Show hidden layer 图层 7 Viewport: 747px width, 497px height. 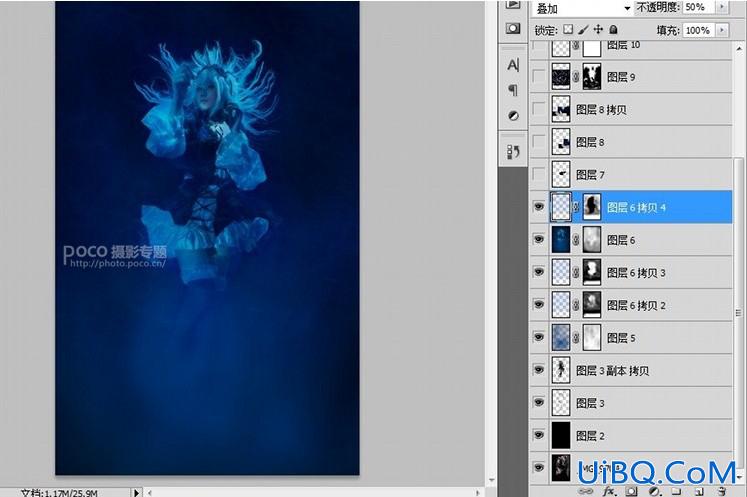539,174
